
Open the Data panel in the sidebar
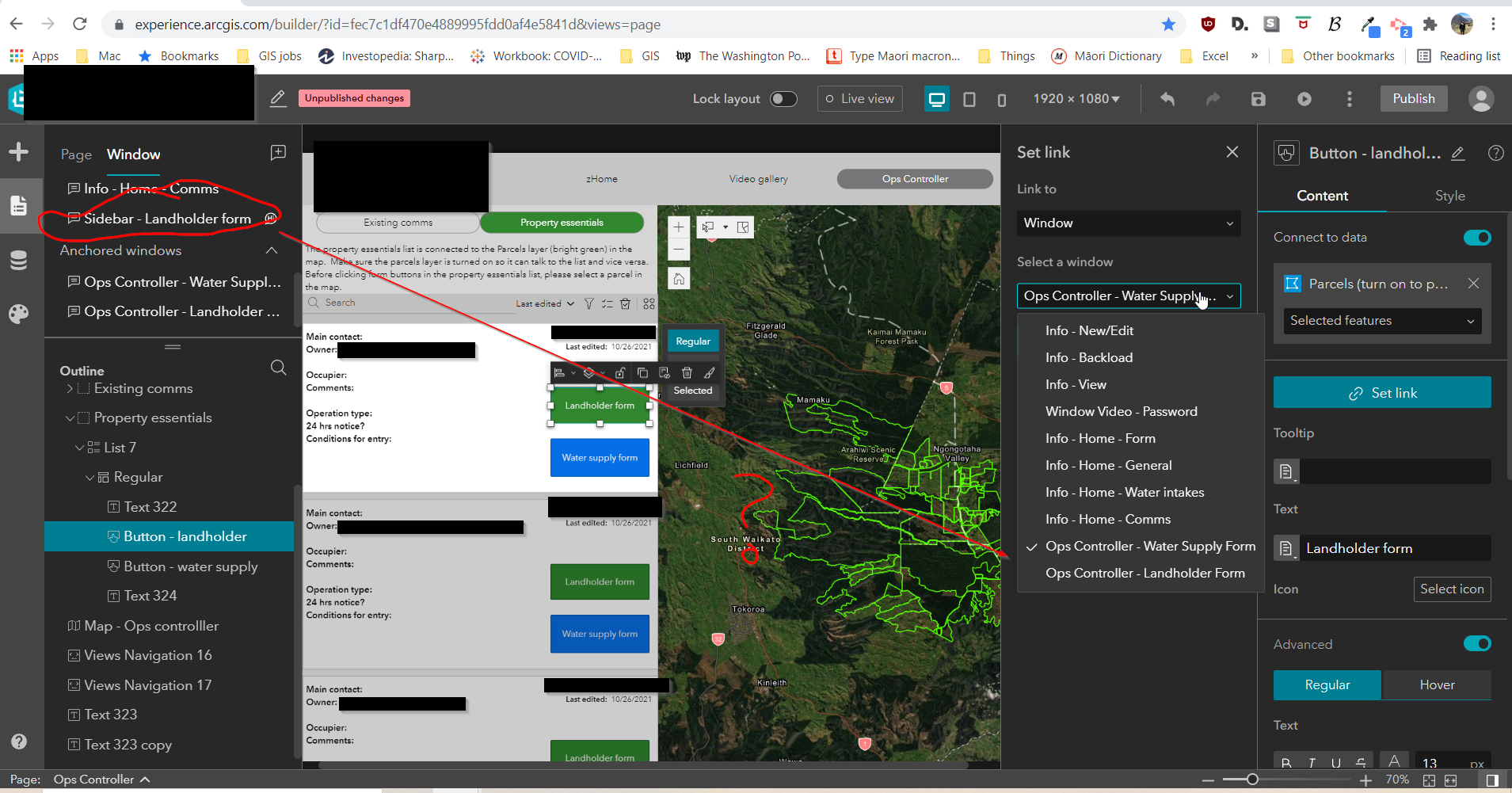click(x=19, y=260)
